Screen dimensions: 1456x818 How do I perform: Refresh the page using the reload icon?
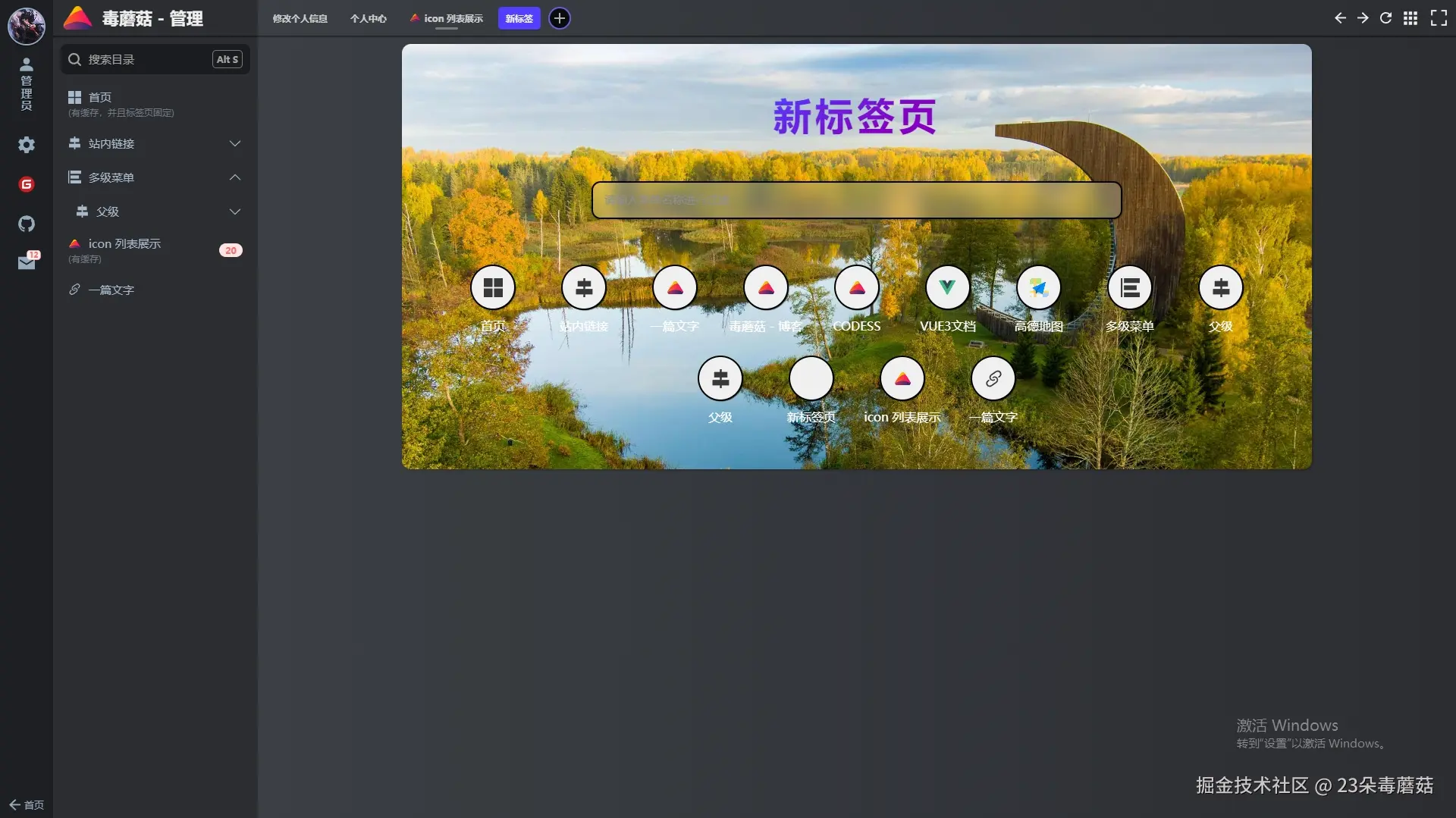click(x=1385, y=17)
